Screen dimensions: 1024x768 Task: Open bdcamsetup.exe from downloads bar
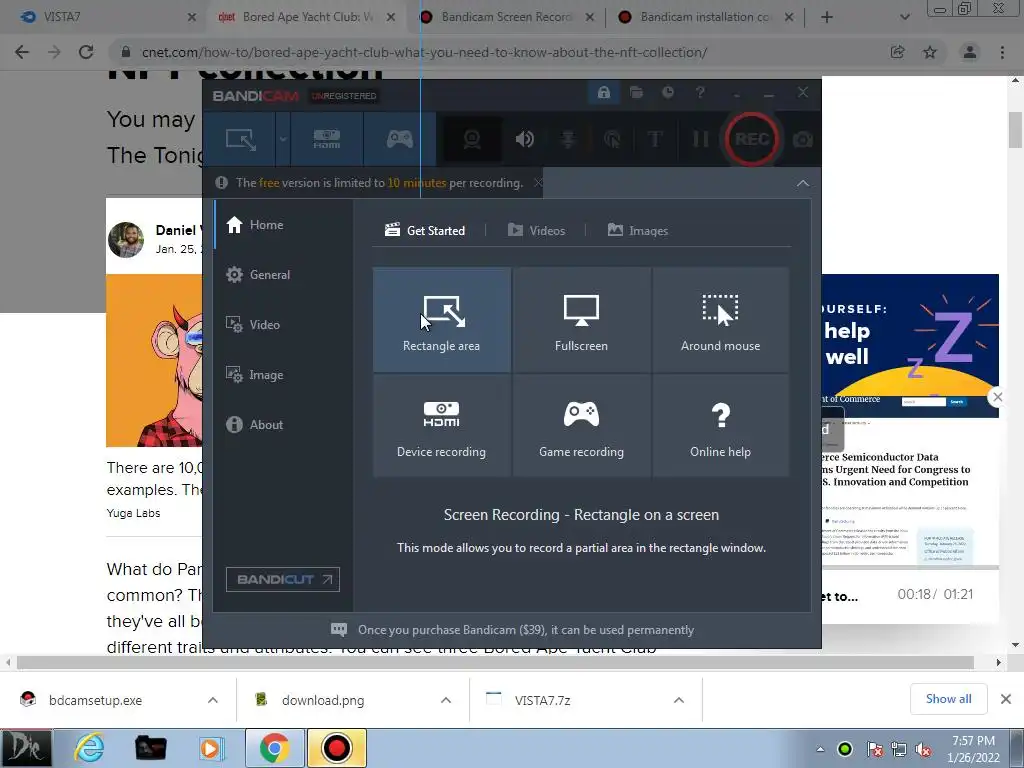pyautogui.click(x=95, y=700)
